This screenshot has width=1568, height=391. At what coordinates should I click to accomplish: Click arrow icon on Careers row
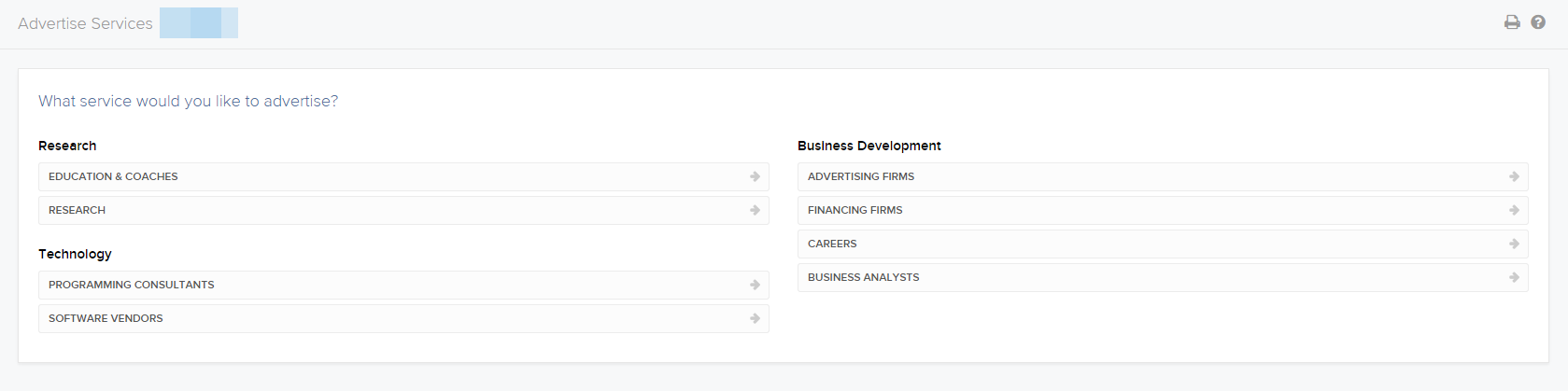(x=1514, y=244)
